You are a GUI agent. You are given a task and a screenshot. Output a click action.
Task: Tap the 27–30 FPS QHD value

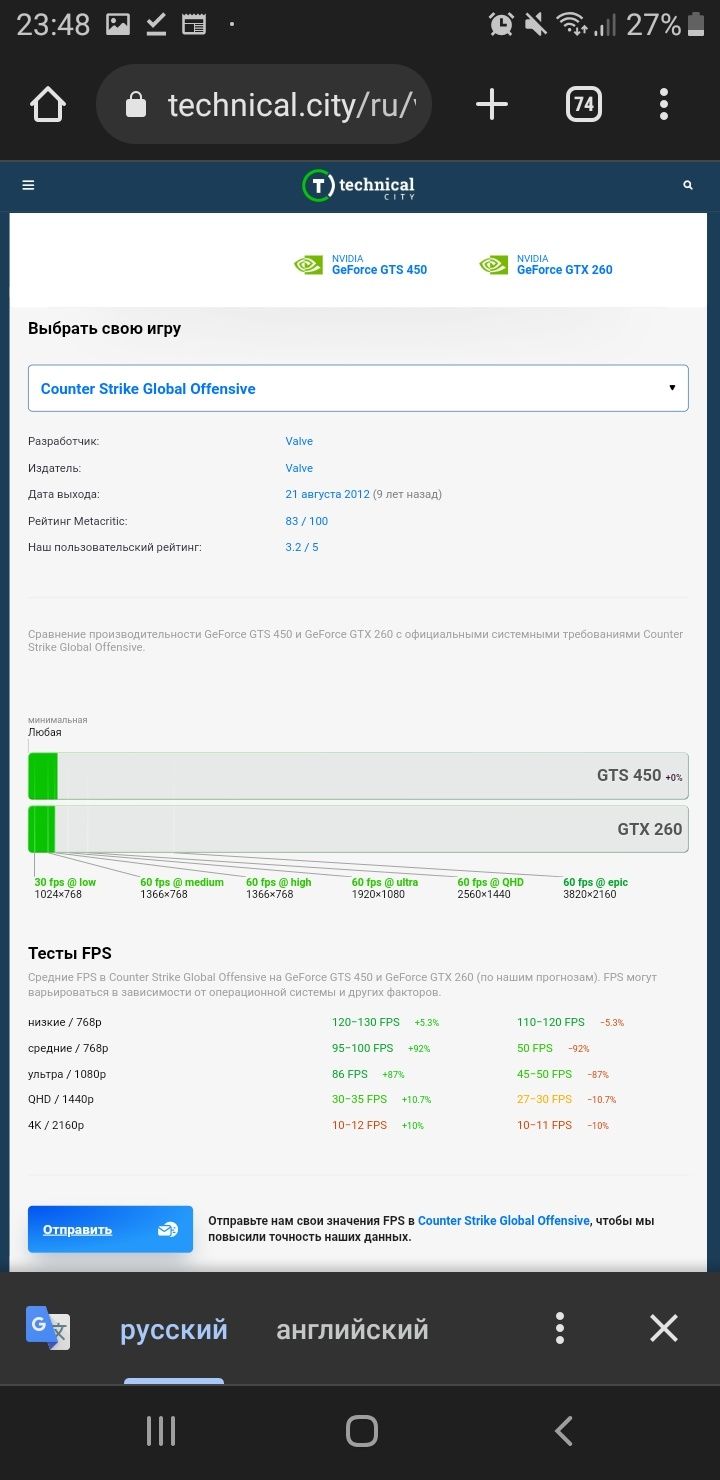[545, 1099]
